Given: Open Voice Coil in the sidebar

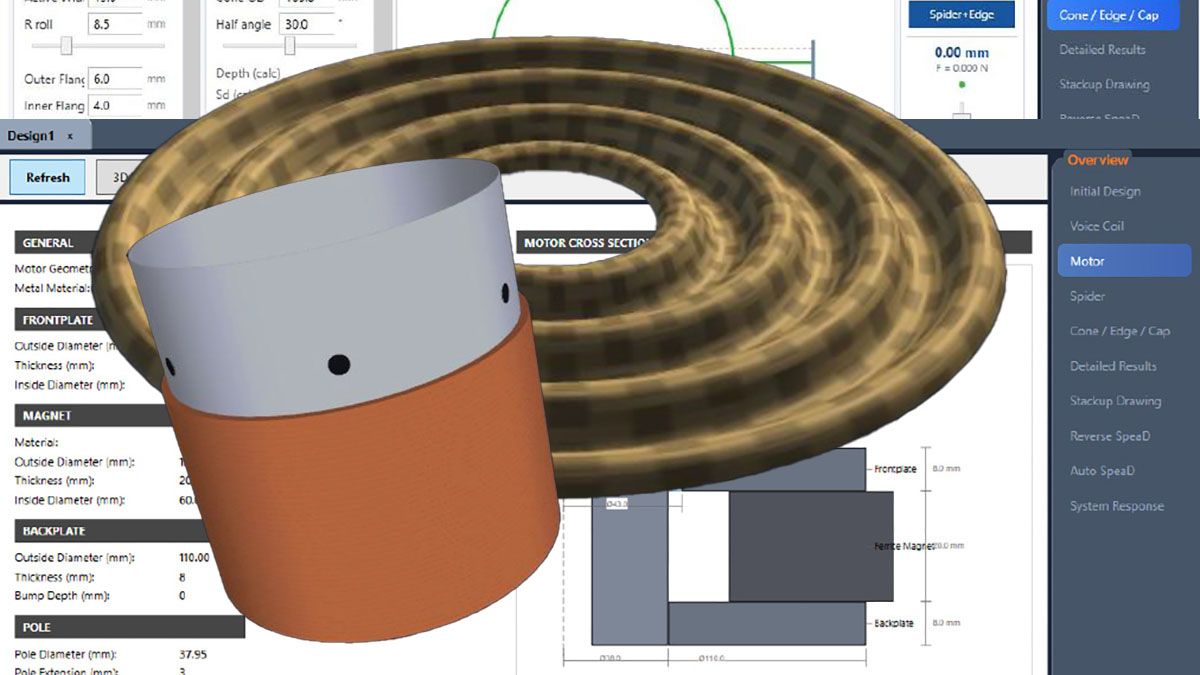Looking at the screenshot, I should point(1097,226).
